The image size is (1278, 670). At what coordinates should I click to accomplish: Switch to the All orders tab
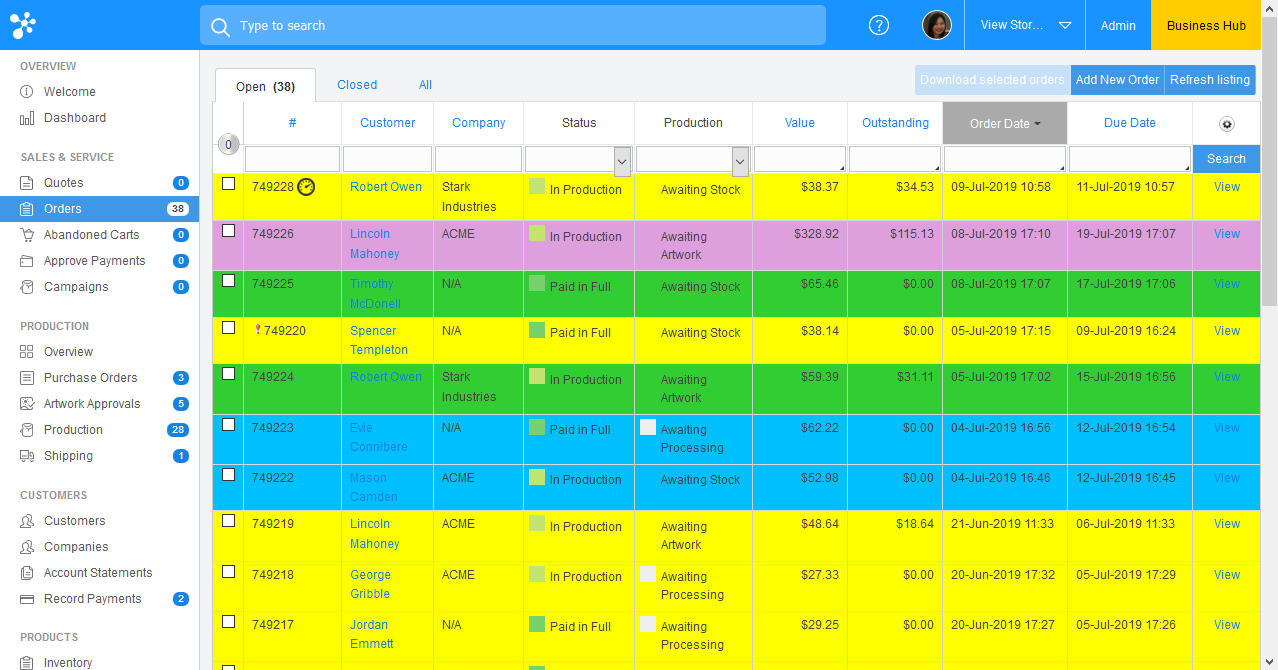click(x=425, y=85)
